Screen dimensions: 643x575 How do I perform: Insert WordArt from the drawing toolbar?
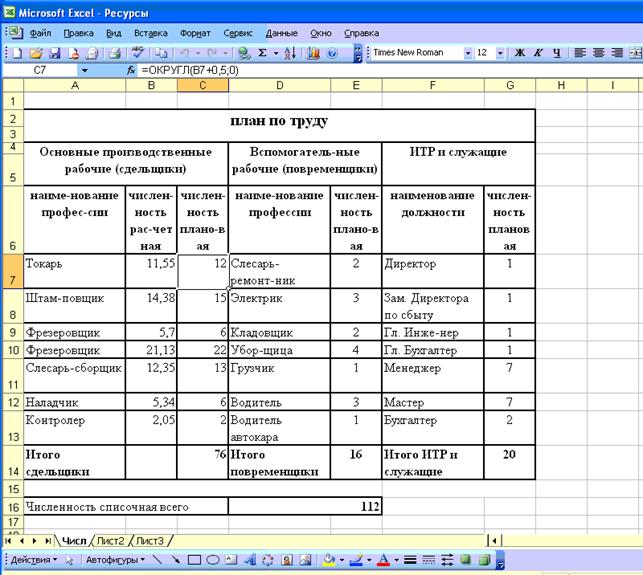pyautogui.click(x=250, y=559)
